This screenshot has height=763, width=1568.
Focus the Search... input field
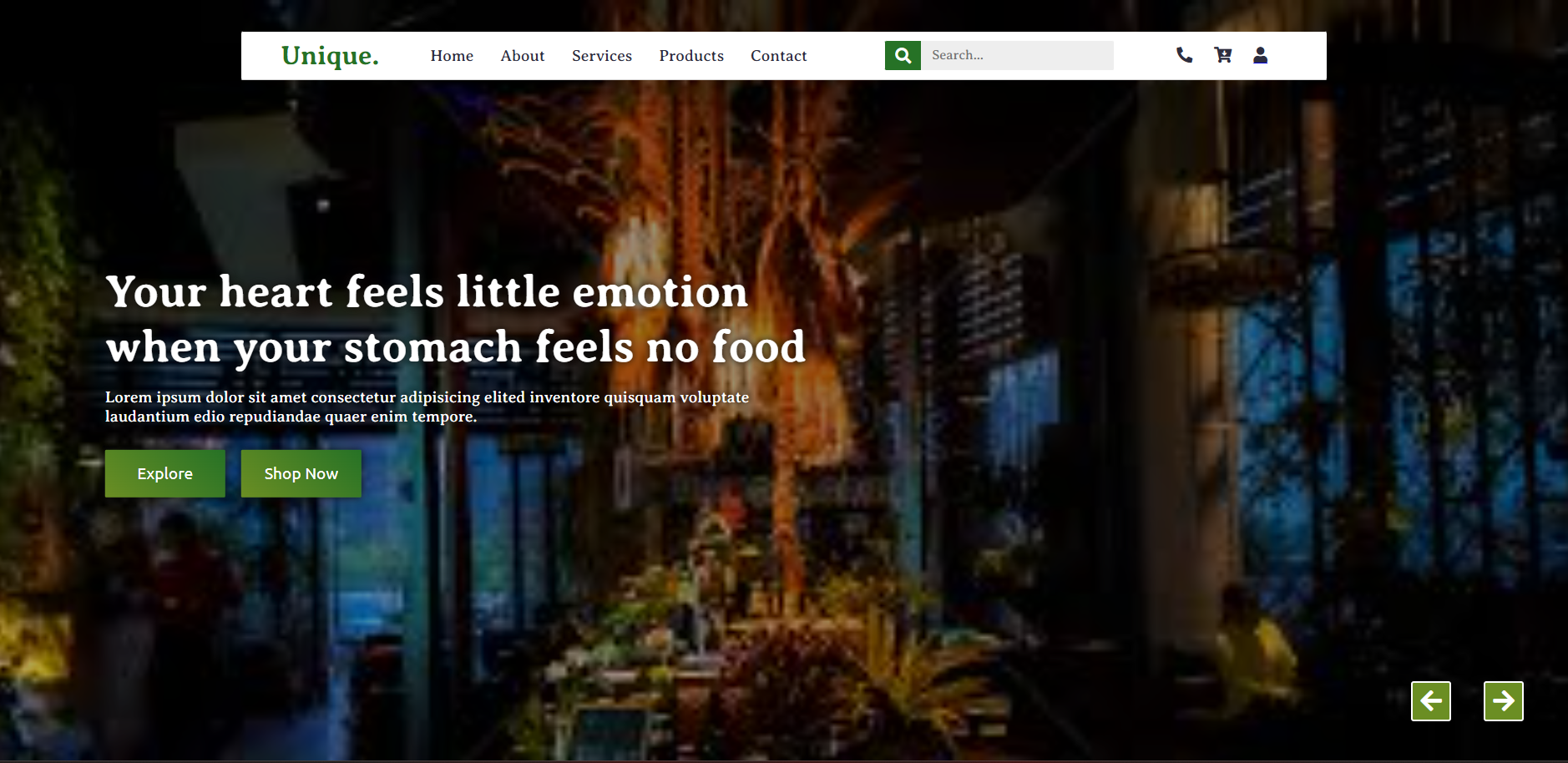pos(1017,55)
